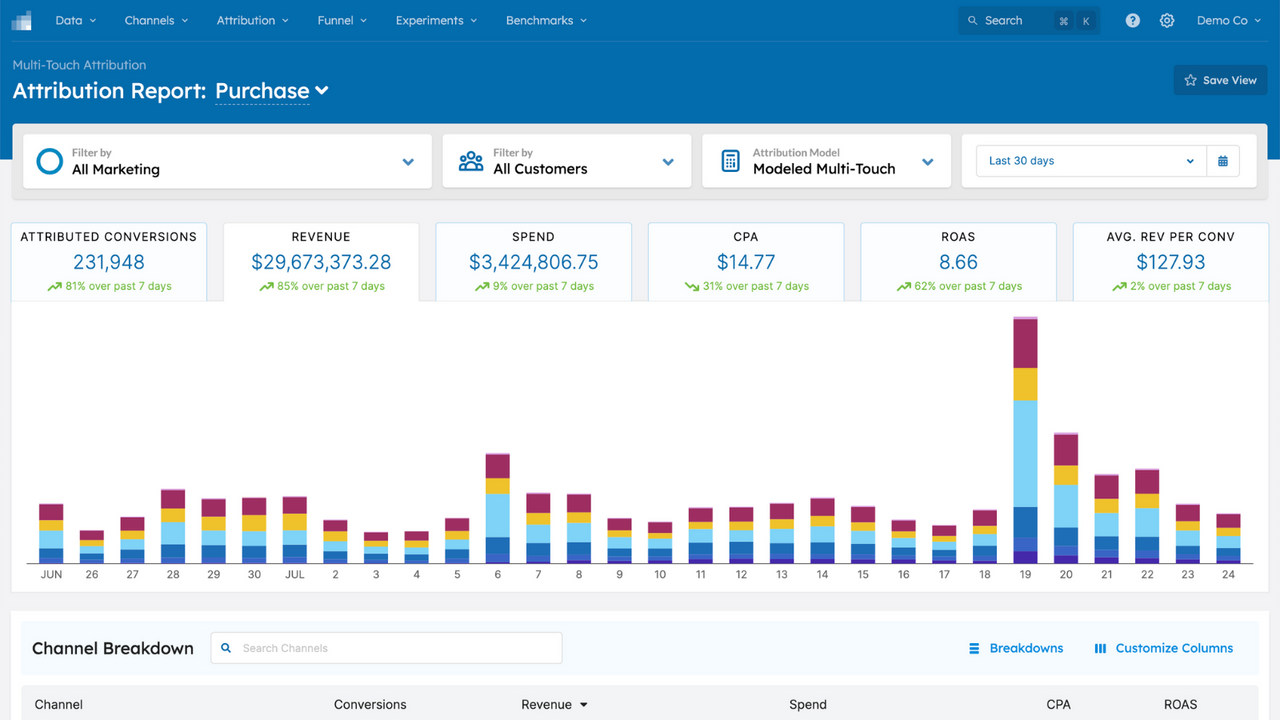Open settings via the gear icon
Screen dimensions: 1280x720
[1167, 20]
